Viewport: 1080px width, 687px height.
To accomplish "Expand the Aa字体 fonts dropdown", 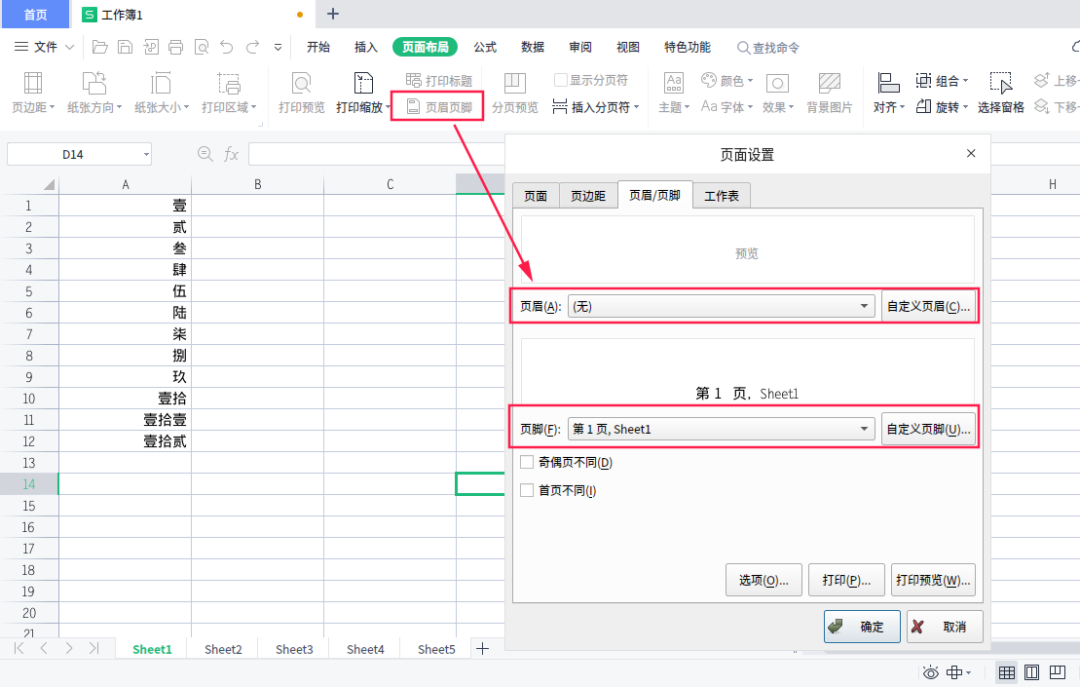I will click(750, 107).
